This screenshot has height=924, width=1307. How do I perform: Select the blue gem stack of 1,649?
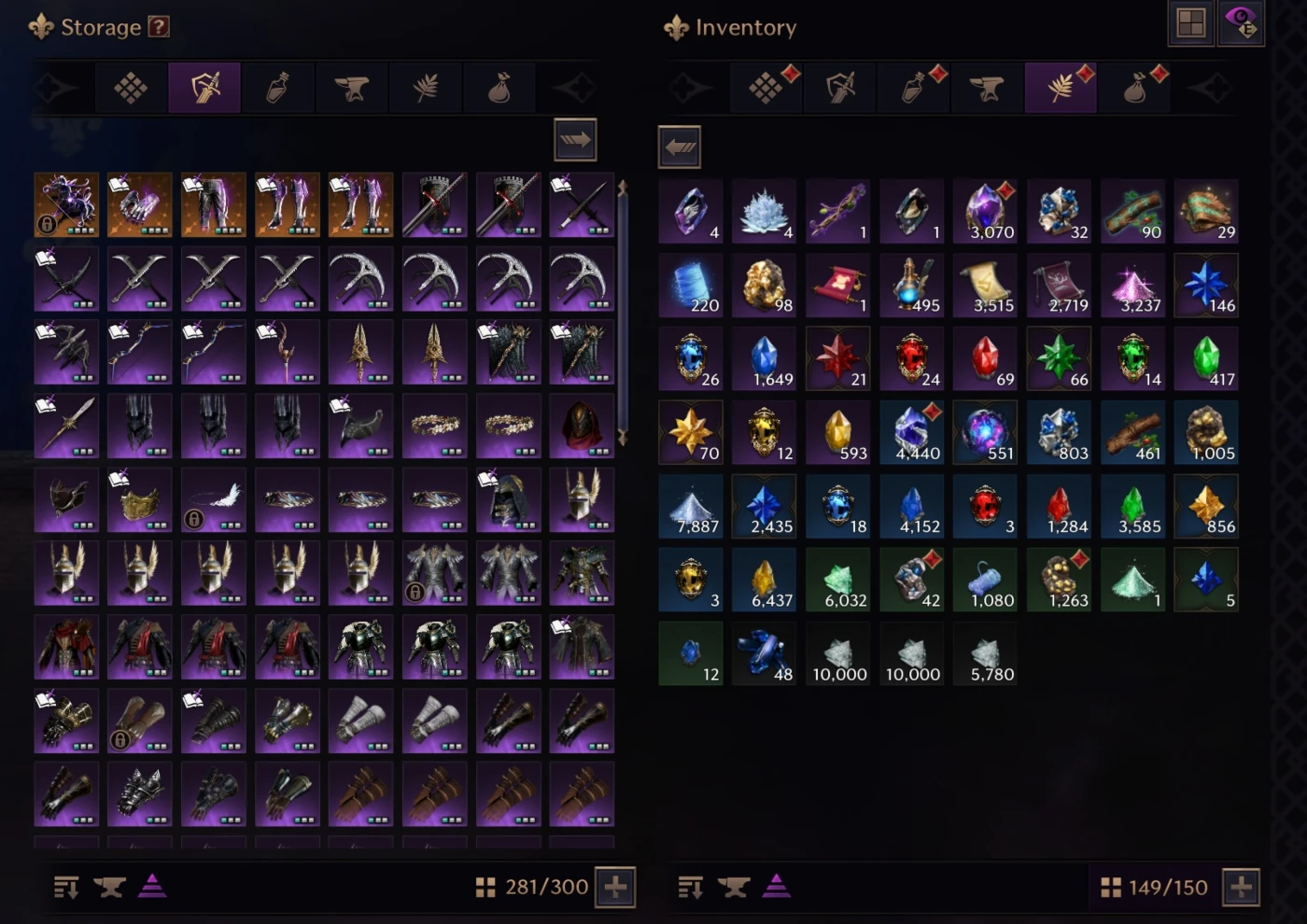tap(764, 358)
